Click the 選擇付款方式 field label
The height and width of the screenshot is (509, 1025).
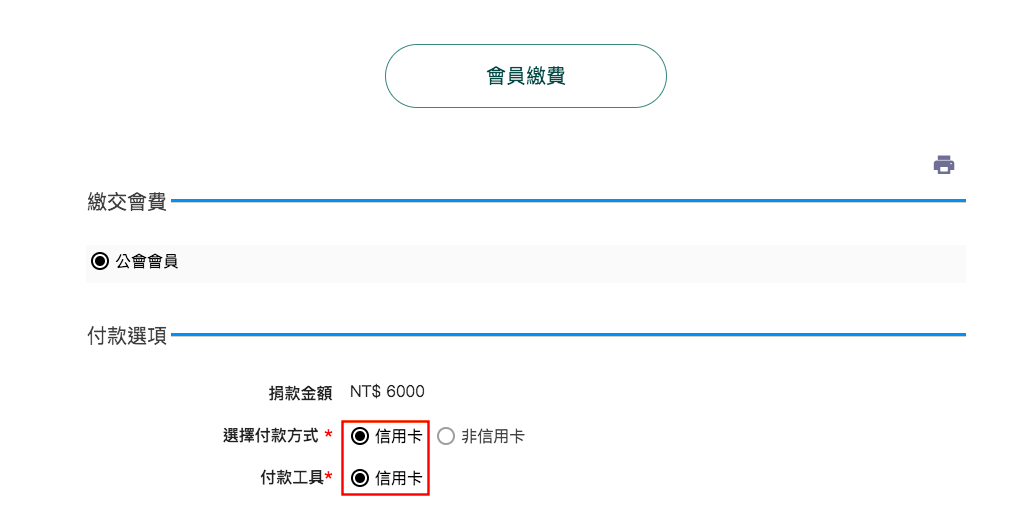[271, 436]
